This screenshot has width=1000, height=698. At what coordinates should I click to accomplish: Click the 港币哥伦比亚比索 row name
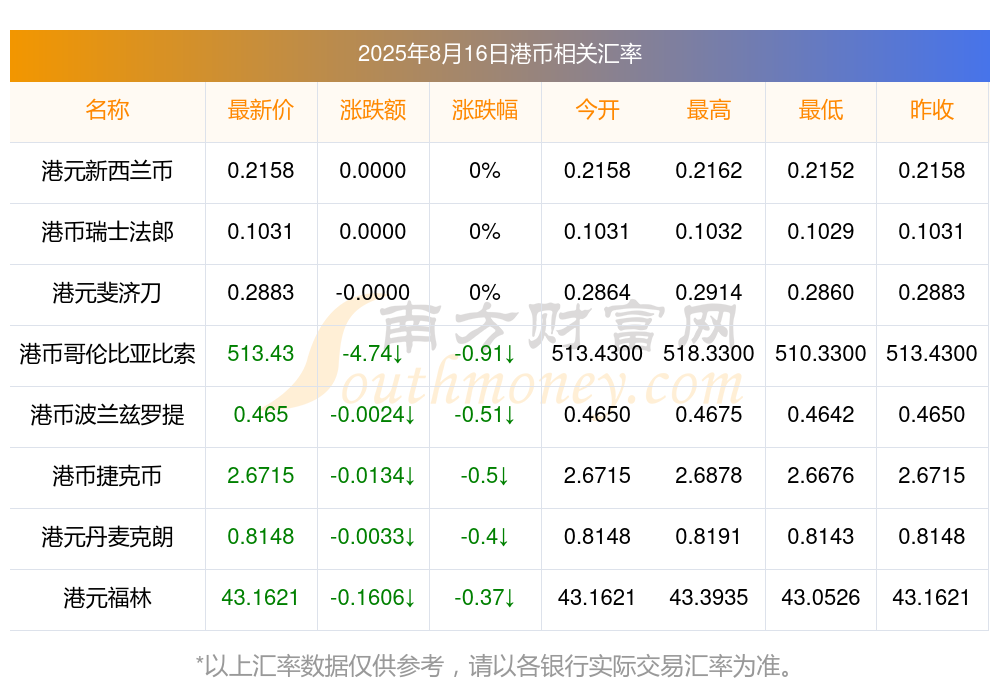pos(107,353)
